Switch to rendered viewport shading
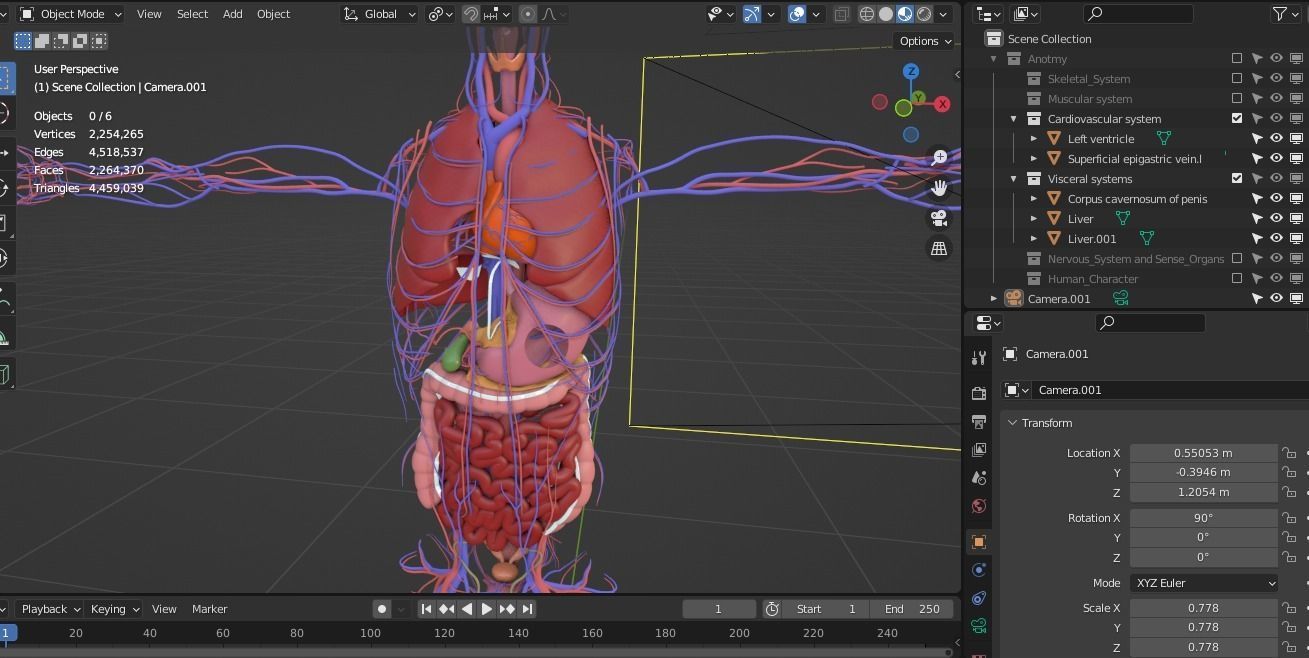Screen dimensions: 1309x658 click(x=924, y=14)
